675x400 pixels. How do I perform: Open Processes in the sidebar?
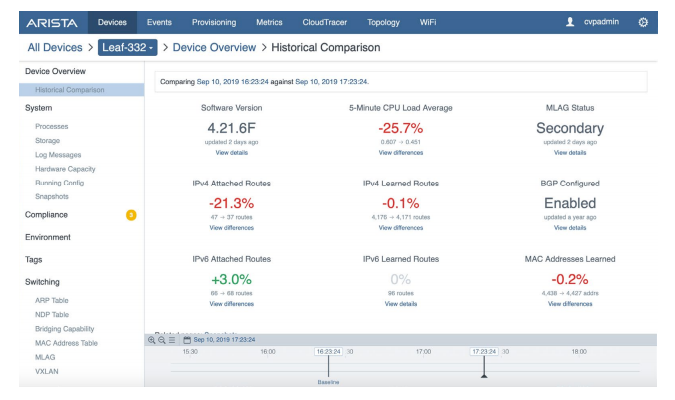[x=52, y=127]
